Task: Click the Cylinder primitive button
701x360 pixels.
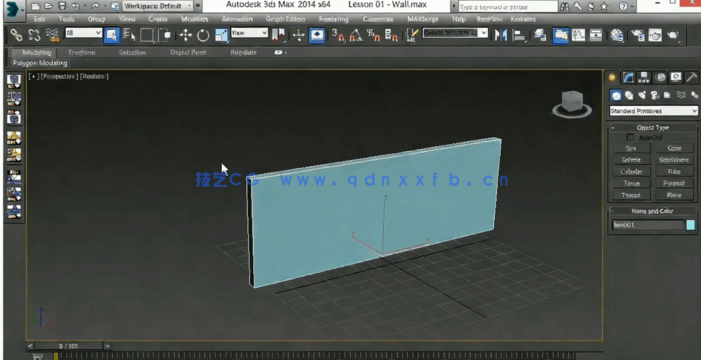Action: 631,172
